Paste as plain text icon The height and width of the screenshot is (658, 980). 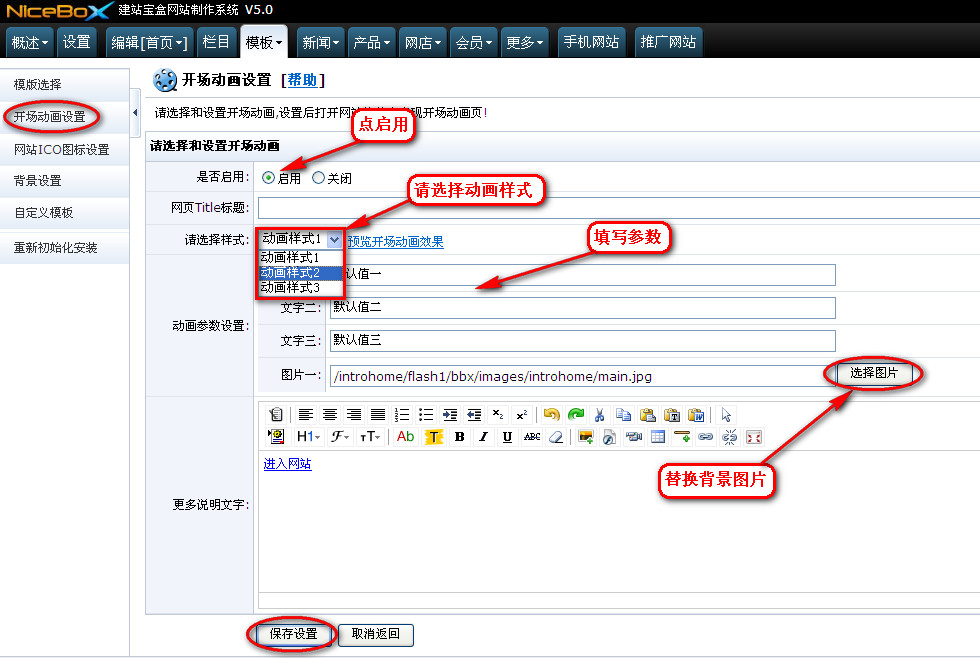[x=672, y=414]
